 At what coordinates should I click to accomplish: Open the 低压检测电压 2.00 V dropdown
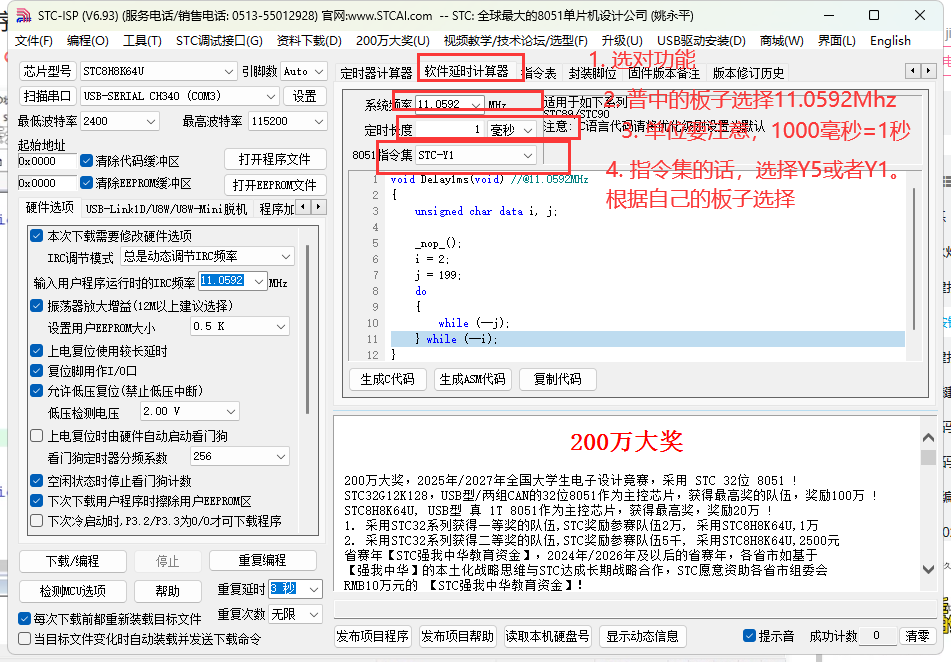click(190, 411)
